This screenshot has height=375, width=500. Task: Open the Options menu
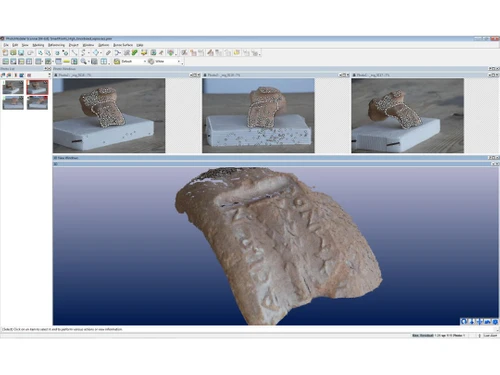click(x=104, y=45)
